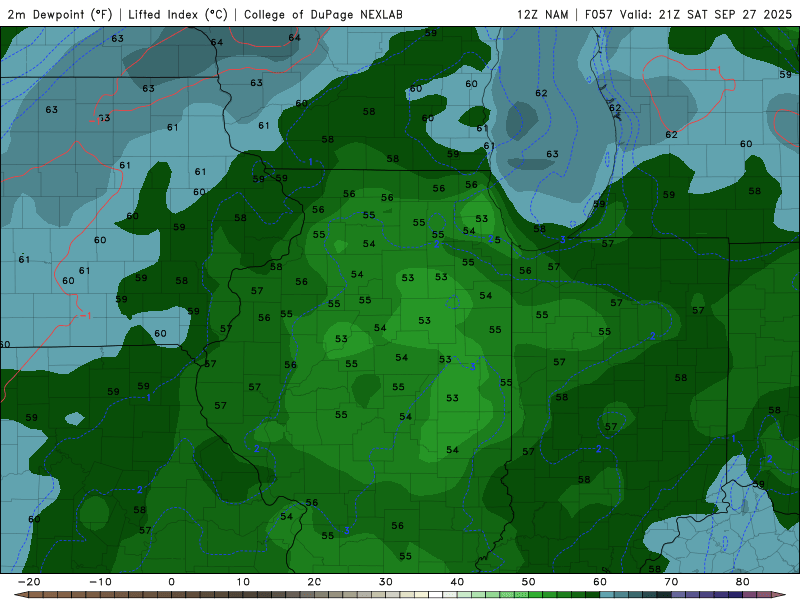Click the 10 label on the color scale
The image size is (800, 600).
click(243, 582)
